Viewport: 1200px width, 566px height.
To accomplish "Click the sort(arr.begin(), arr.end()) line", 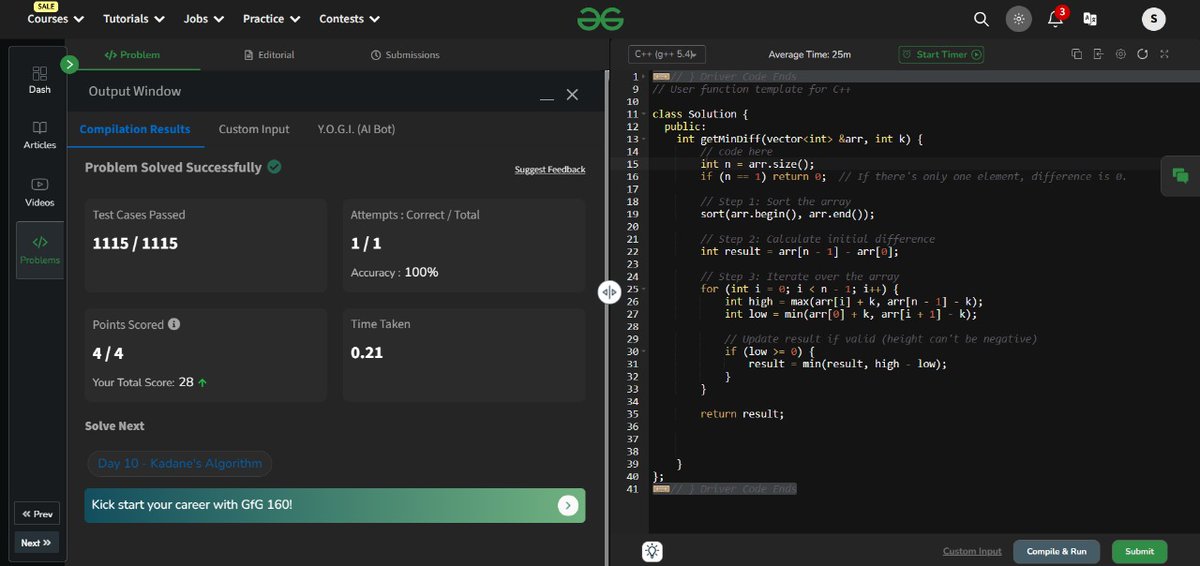I will pyautogui.click(x=787, y=214).
